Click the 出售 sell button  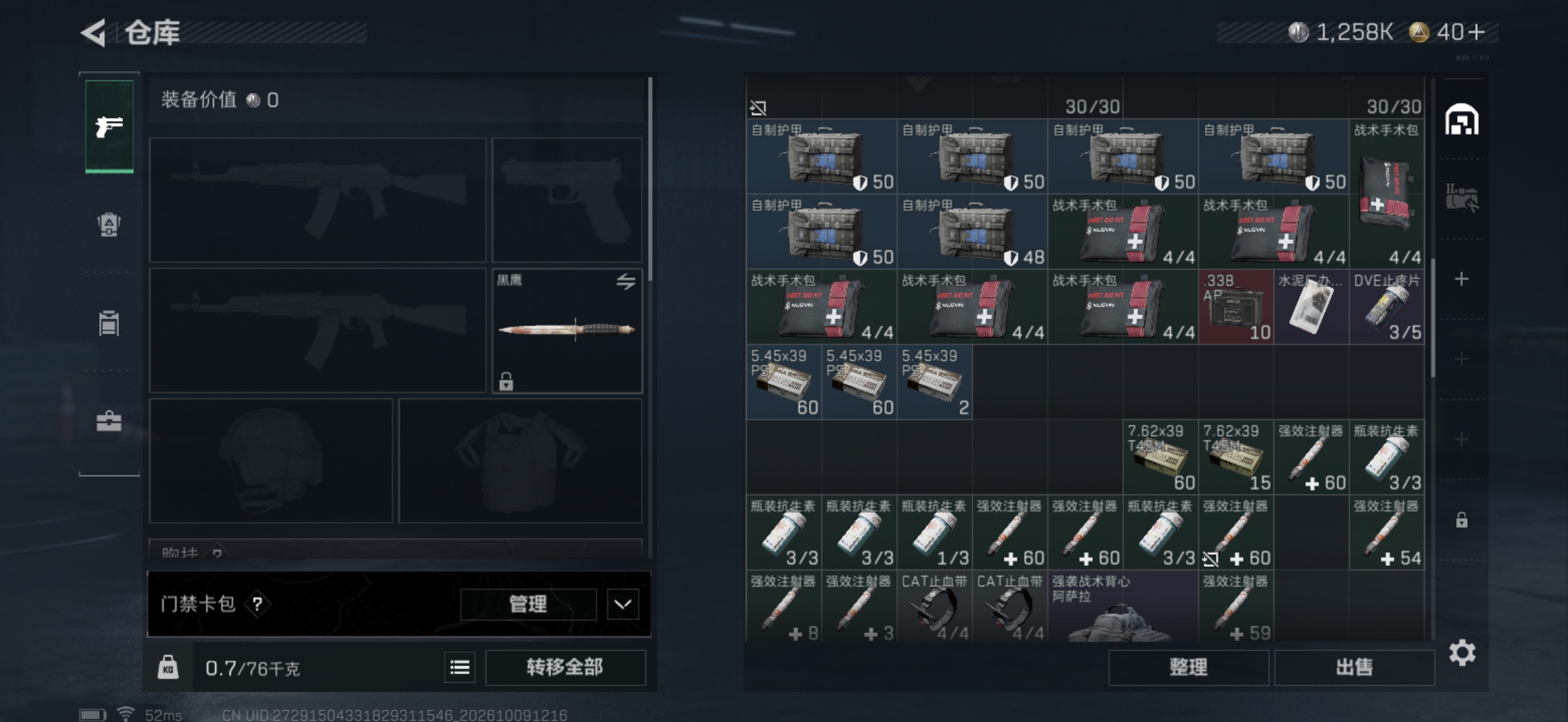[1354, 667]
